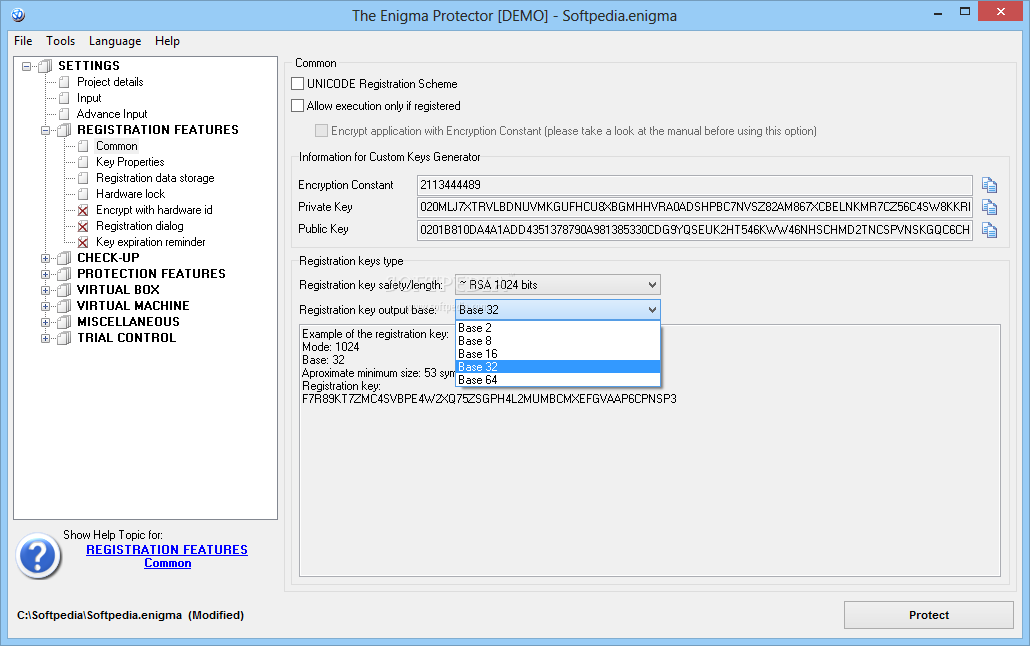Screen dimensions: 1030x646
Task: Click the PROTECTION FEATURES folder icon
Action: (64, 274)
